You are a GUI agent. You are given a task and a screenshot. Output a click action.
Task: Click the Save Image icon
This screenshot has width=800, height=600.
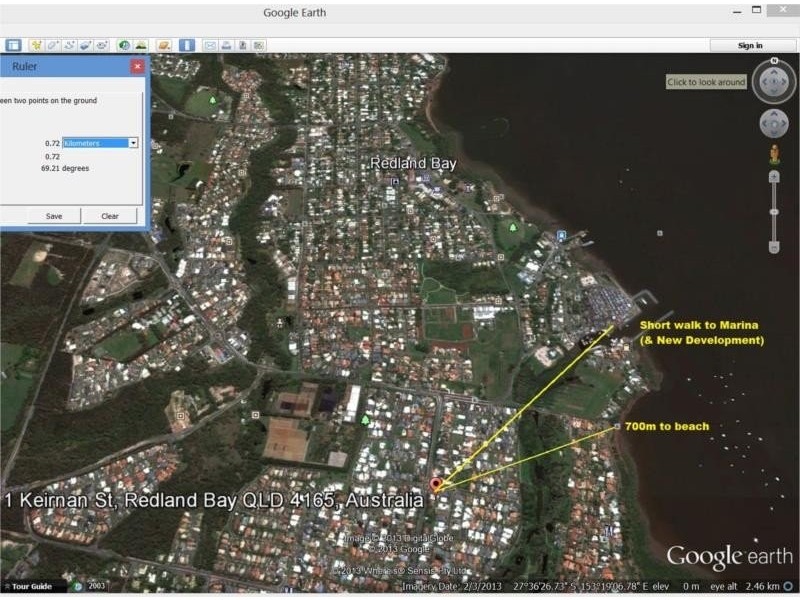pyautogui.click(x=242, y=45)
